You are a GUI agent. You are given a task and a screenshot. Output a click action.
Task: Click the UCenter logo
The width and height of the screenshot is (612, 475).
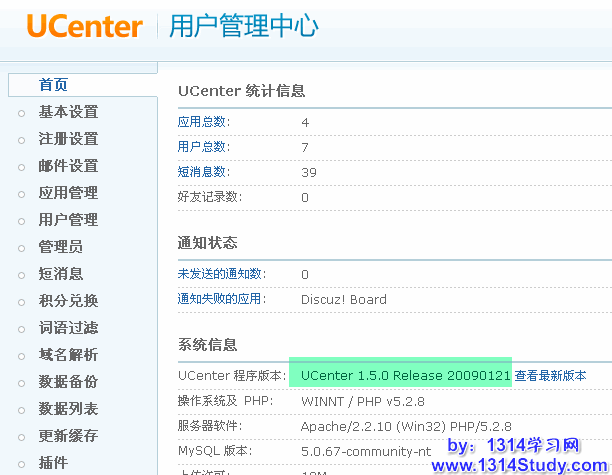[85, 26]
